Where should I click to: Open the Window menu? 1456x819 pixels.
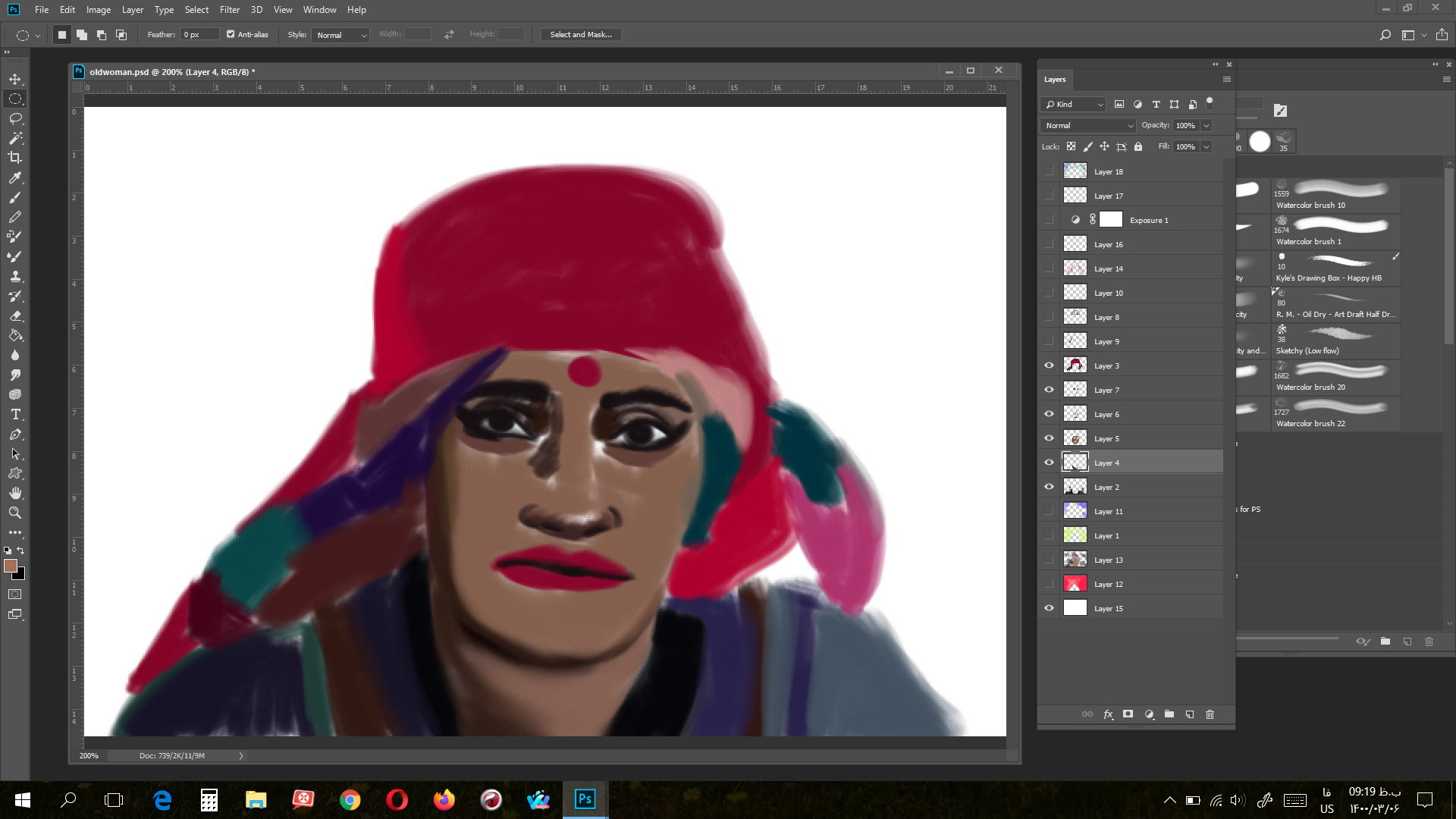click(319, 10)
